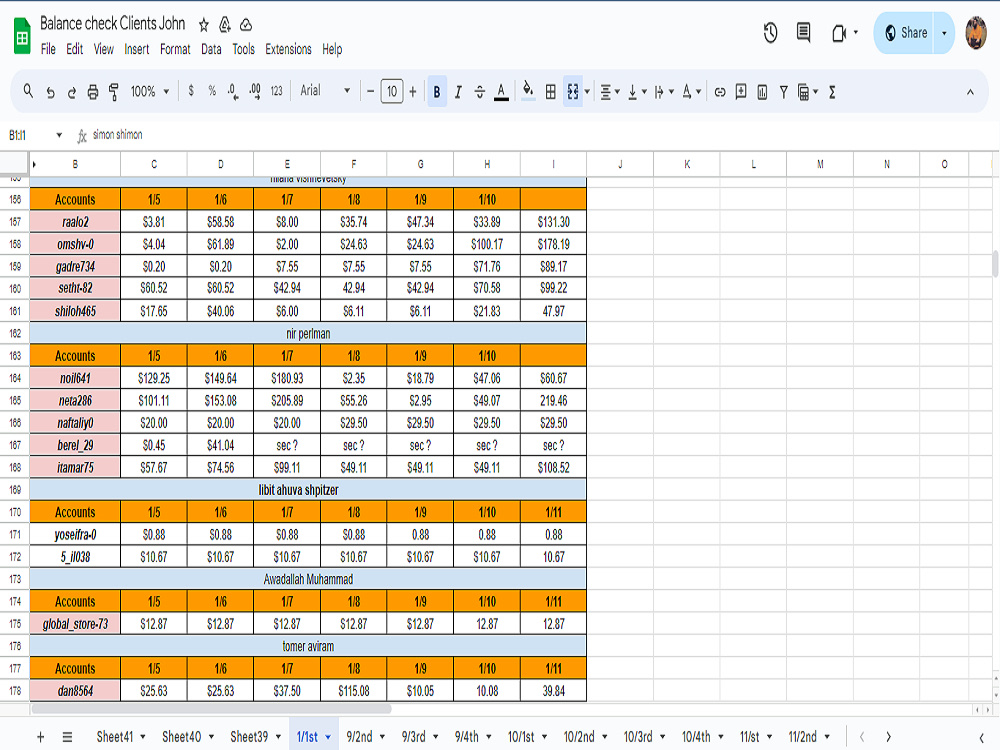
Task: Open horizontal align options
Action: (610, 92)
